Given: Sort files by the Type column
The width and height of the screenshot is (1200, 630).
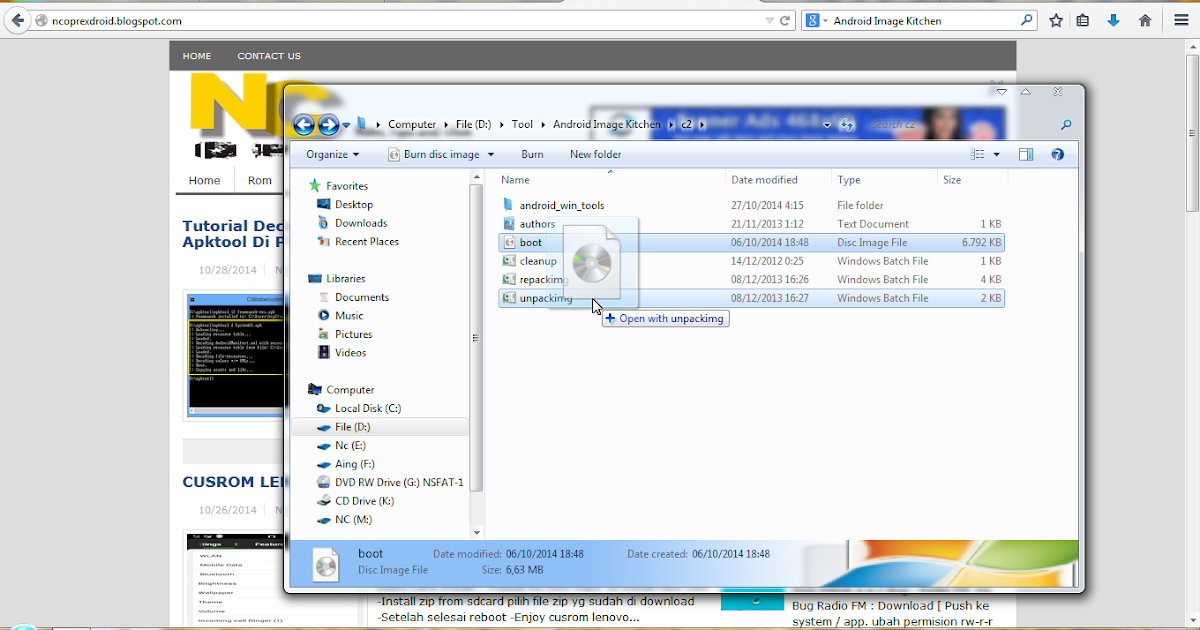Looking at the screenshot, I should (849, 180).
